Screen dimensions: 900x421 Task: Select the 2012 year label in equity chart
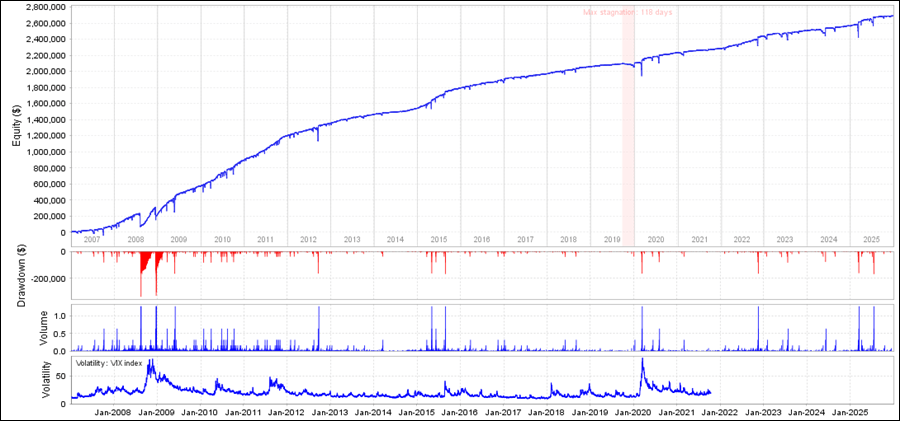click(x=308, y=240)
